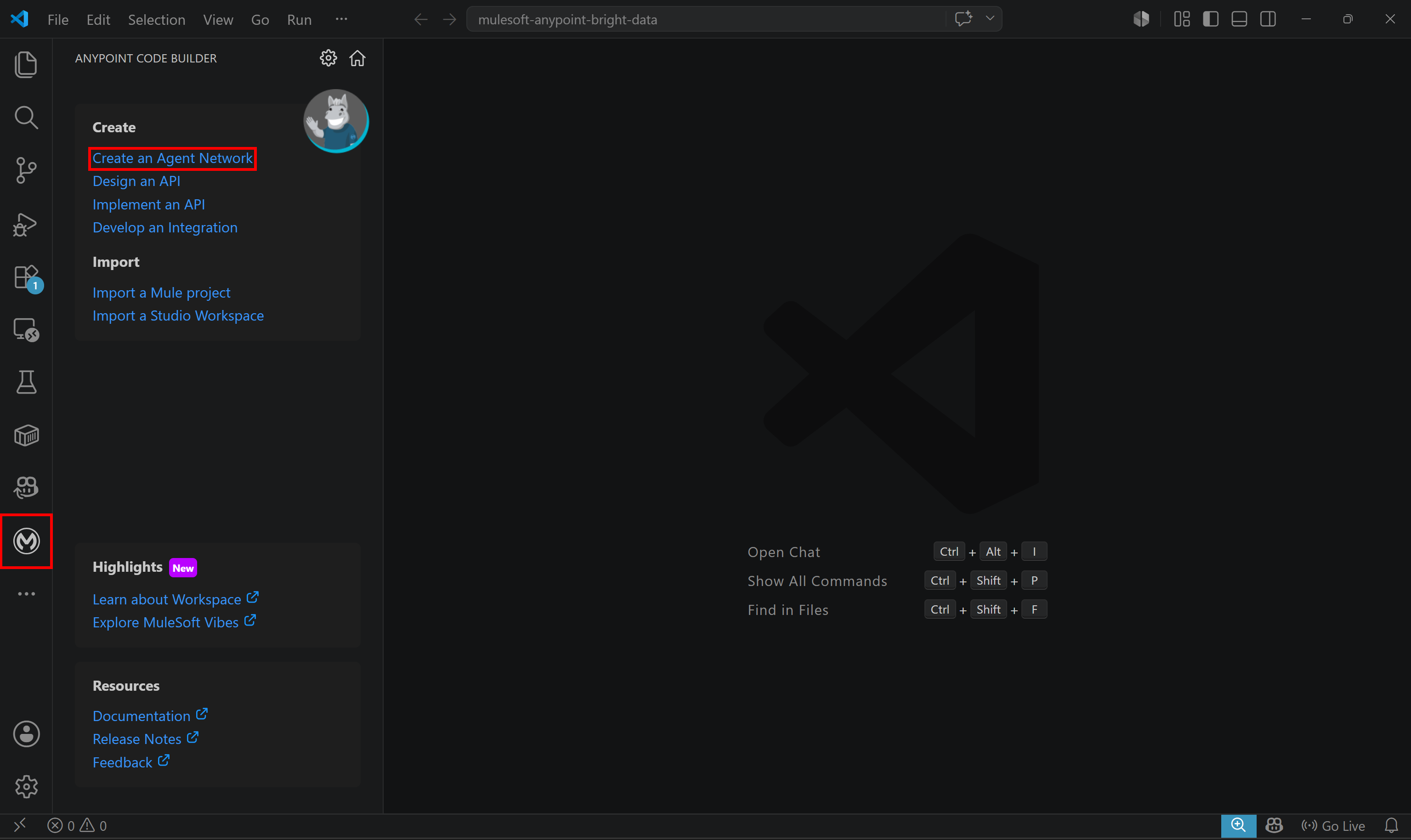Image resolution: width=1411 pixels, height=840 pixels.
Task: Open the Source Control view
Action: [x=26, y=170]
